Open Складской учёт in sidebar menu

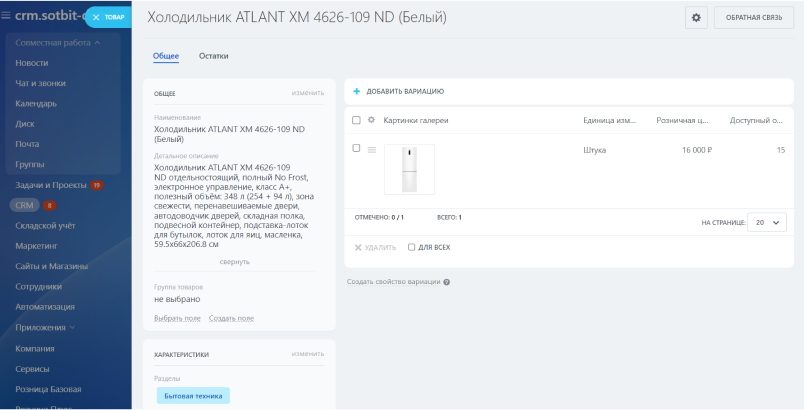[45, 226]
